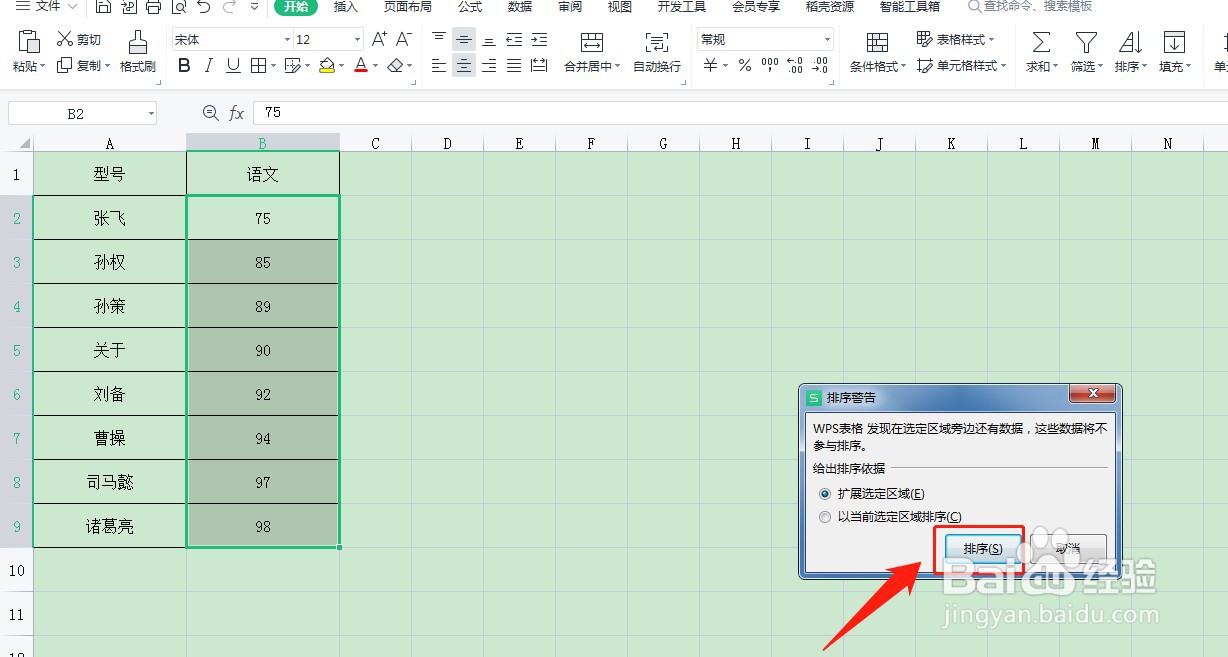
Task: Apply percent style with % icon
Action: pyautogui.click(x=745, y=66)
